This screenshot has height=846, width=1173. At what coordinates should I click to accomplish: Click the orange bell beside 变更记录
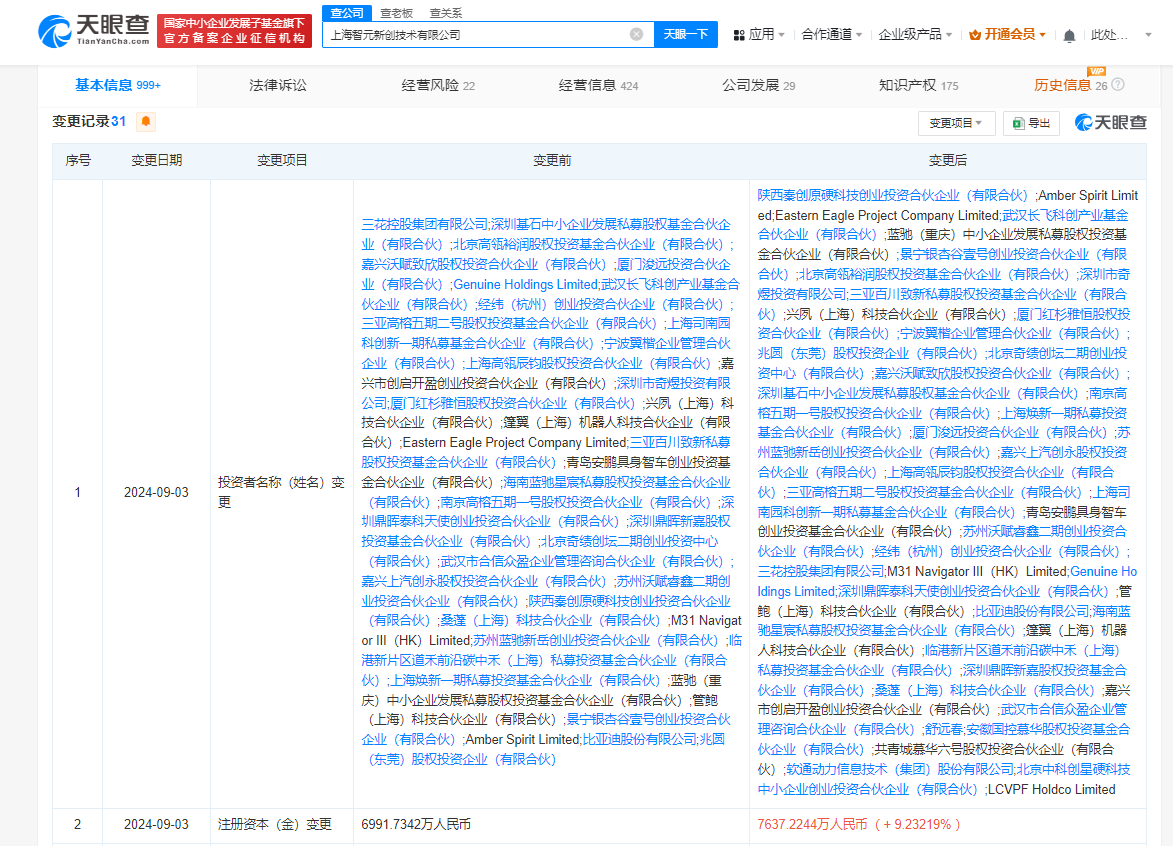coord(145,121)
